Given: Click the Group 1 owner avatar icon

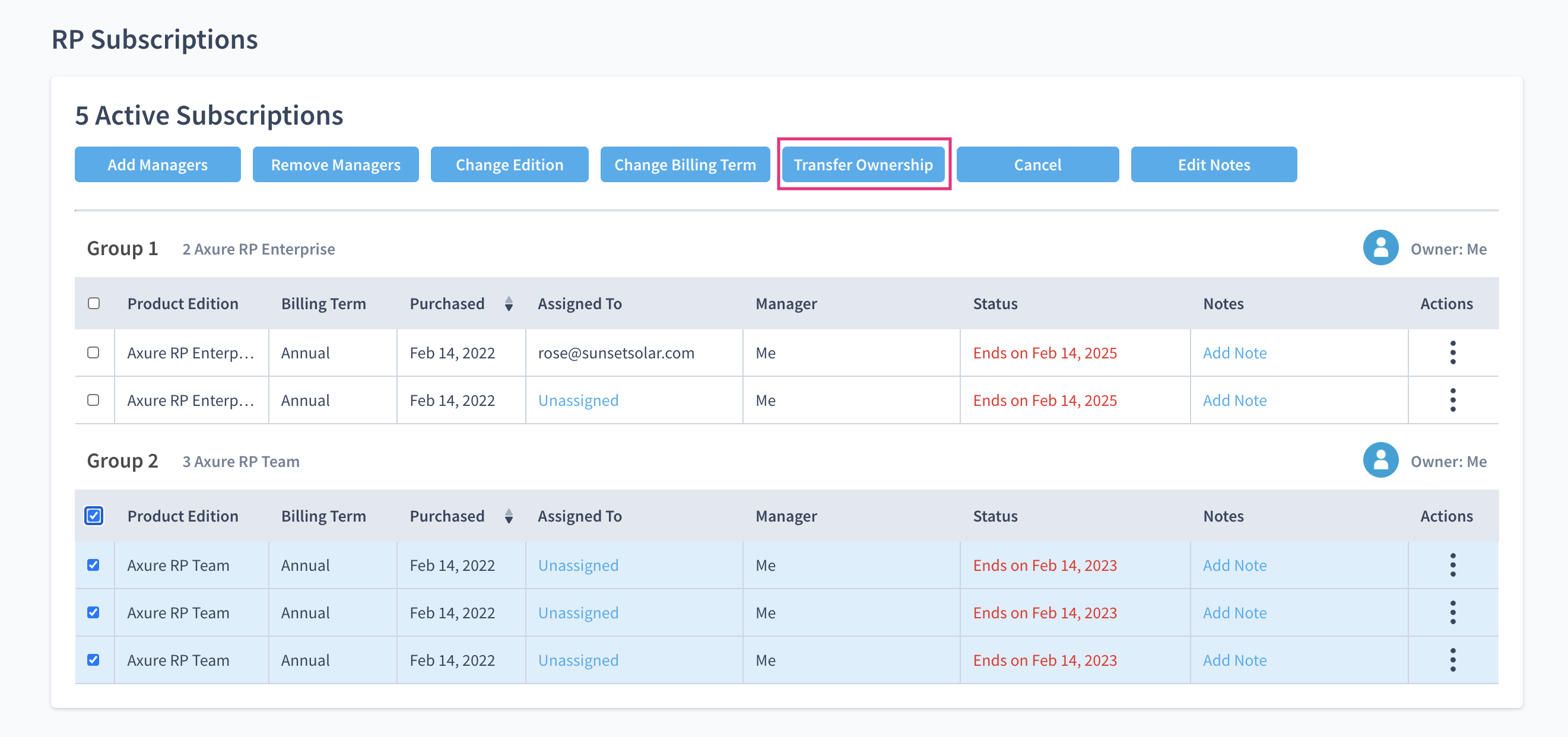Looking at the screenshot, I should [x=1380, y=247].
